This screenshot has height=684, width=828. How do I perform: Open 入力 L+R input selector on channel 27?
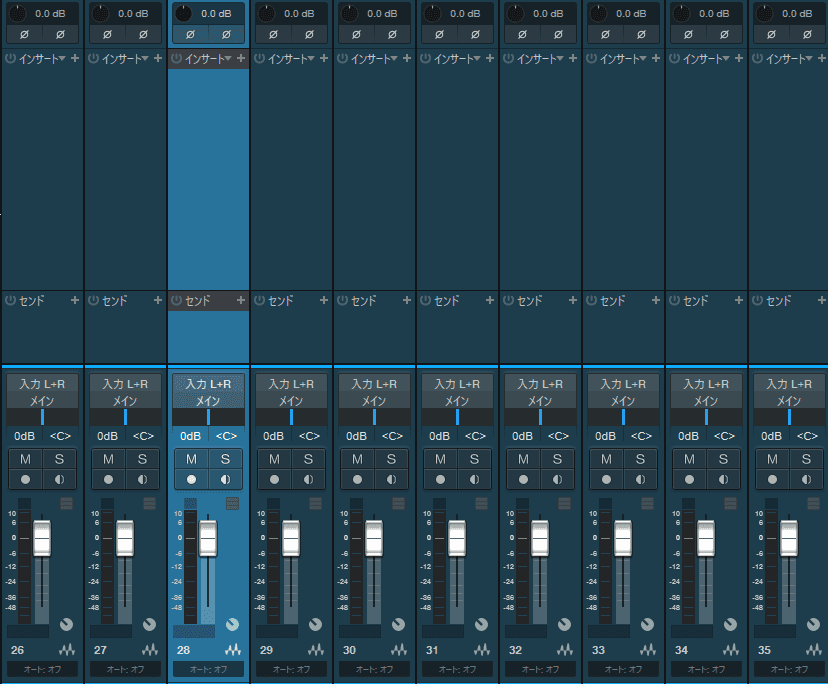pos(125,384)
